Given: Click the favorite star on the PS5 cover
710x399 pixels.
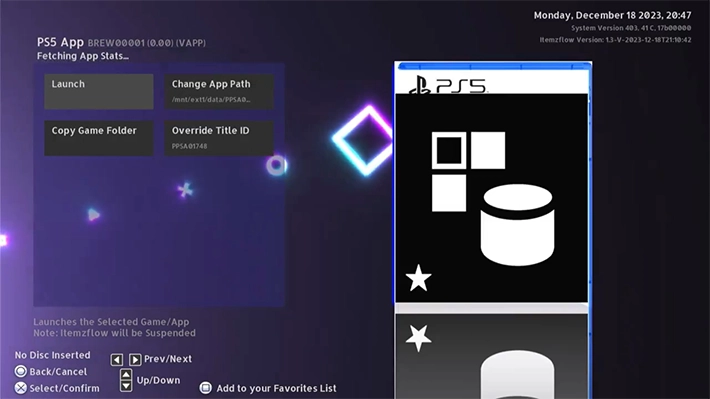Looking at the screenshot, I should [x=418, y=278].
